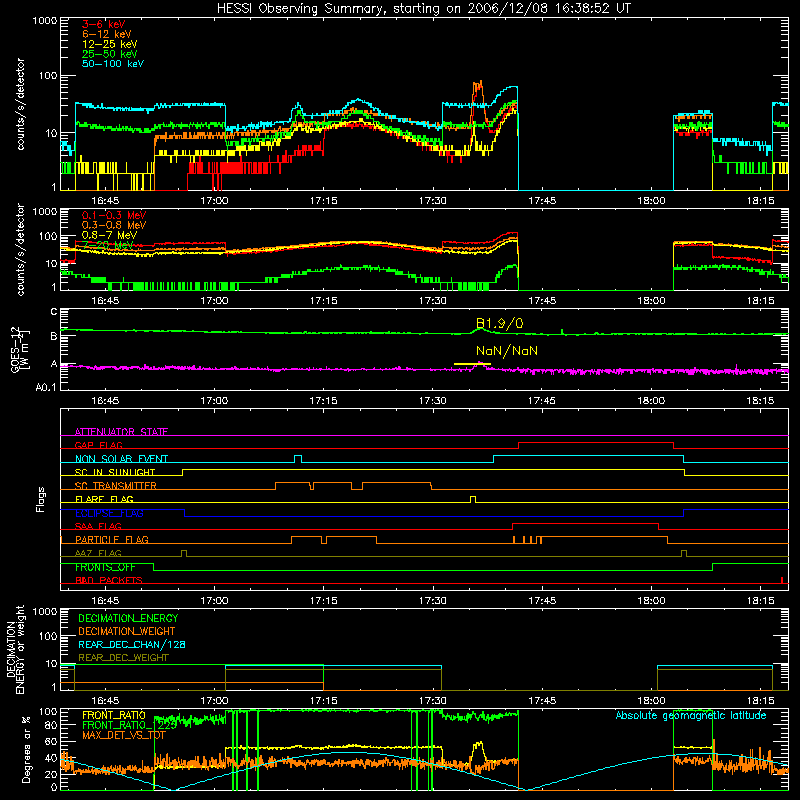Click the yellow 12-25 keV legend label

110,44
